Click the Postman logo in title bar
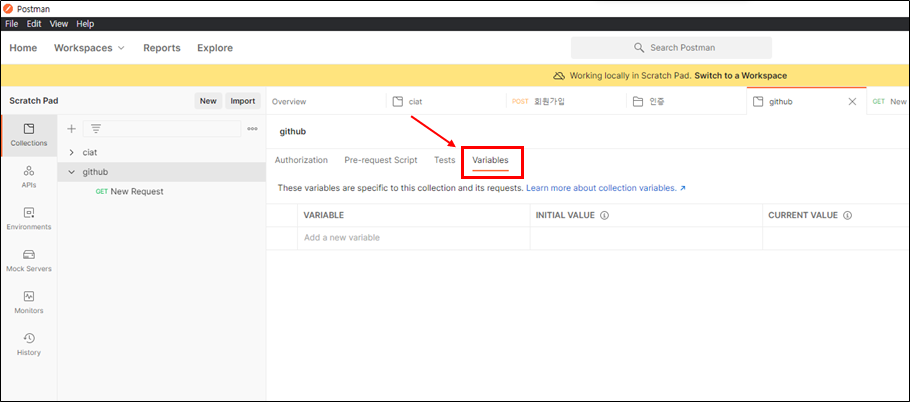 click(8, 9)
